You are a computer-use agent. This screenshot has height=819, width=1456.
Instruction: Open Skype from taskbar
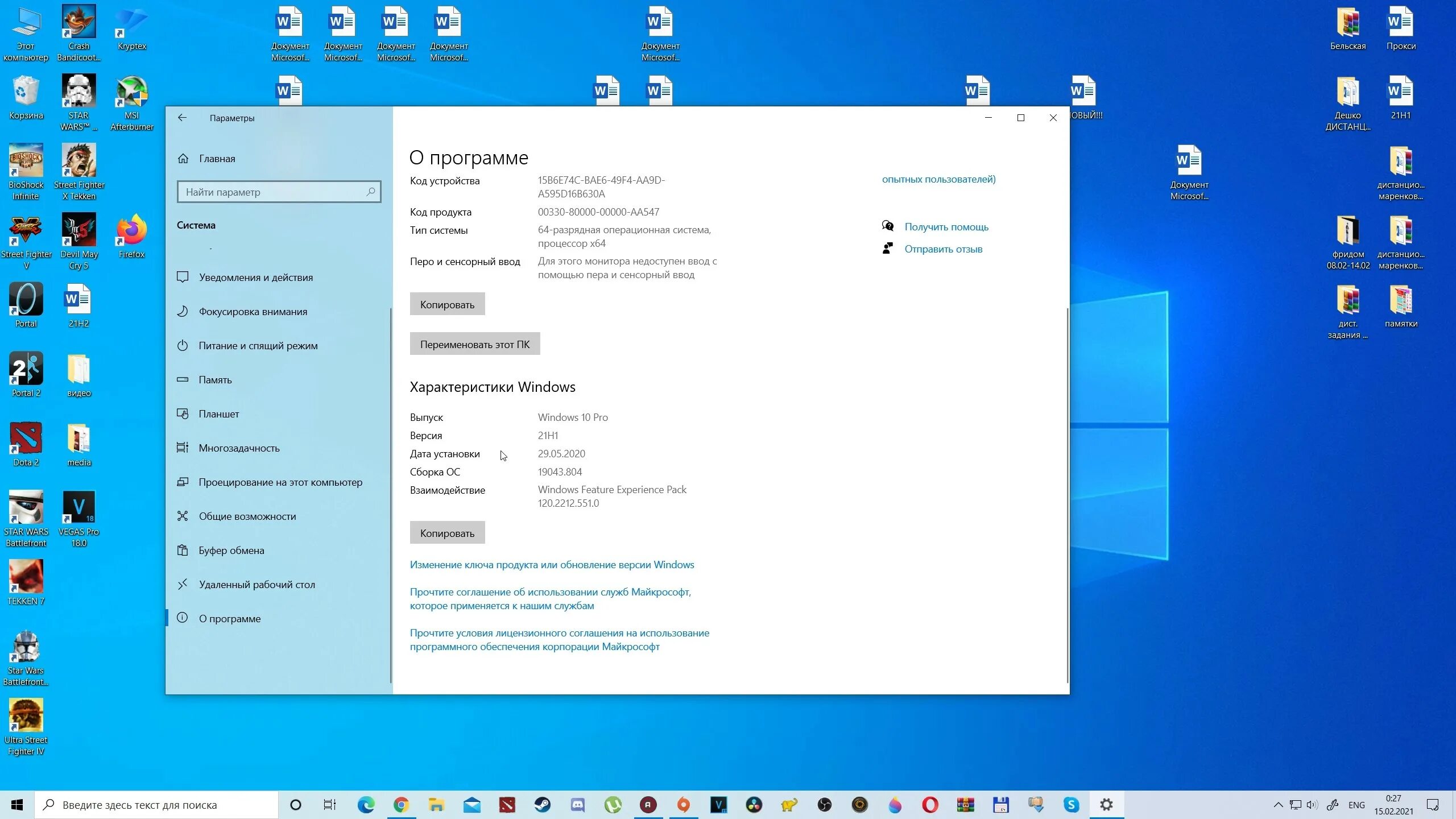click(x=1072, y=805)
